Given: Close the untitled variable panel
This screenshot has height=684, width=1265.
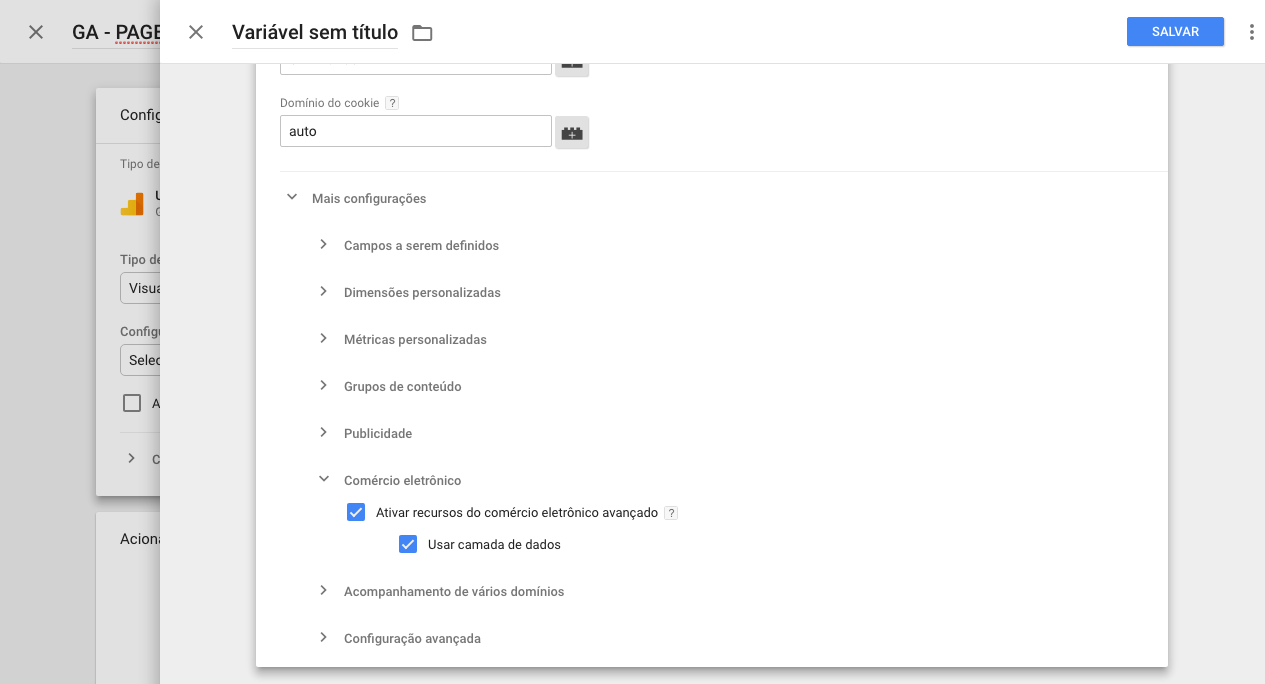Looking at the screenshot, I should click(196, 32).
